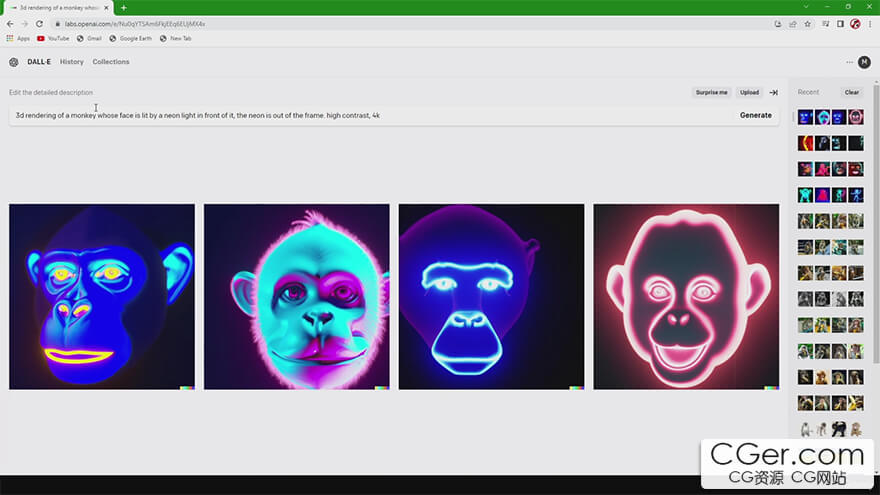The width and height of the screenshot is (880, 495).
Task: Select the blue monkey with yellow lips
Action: coord(102,296)
